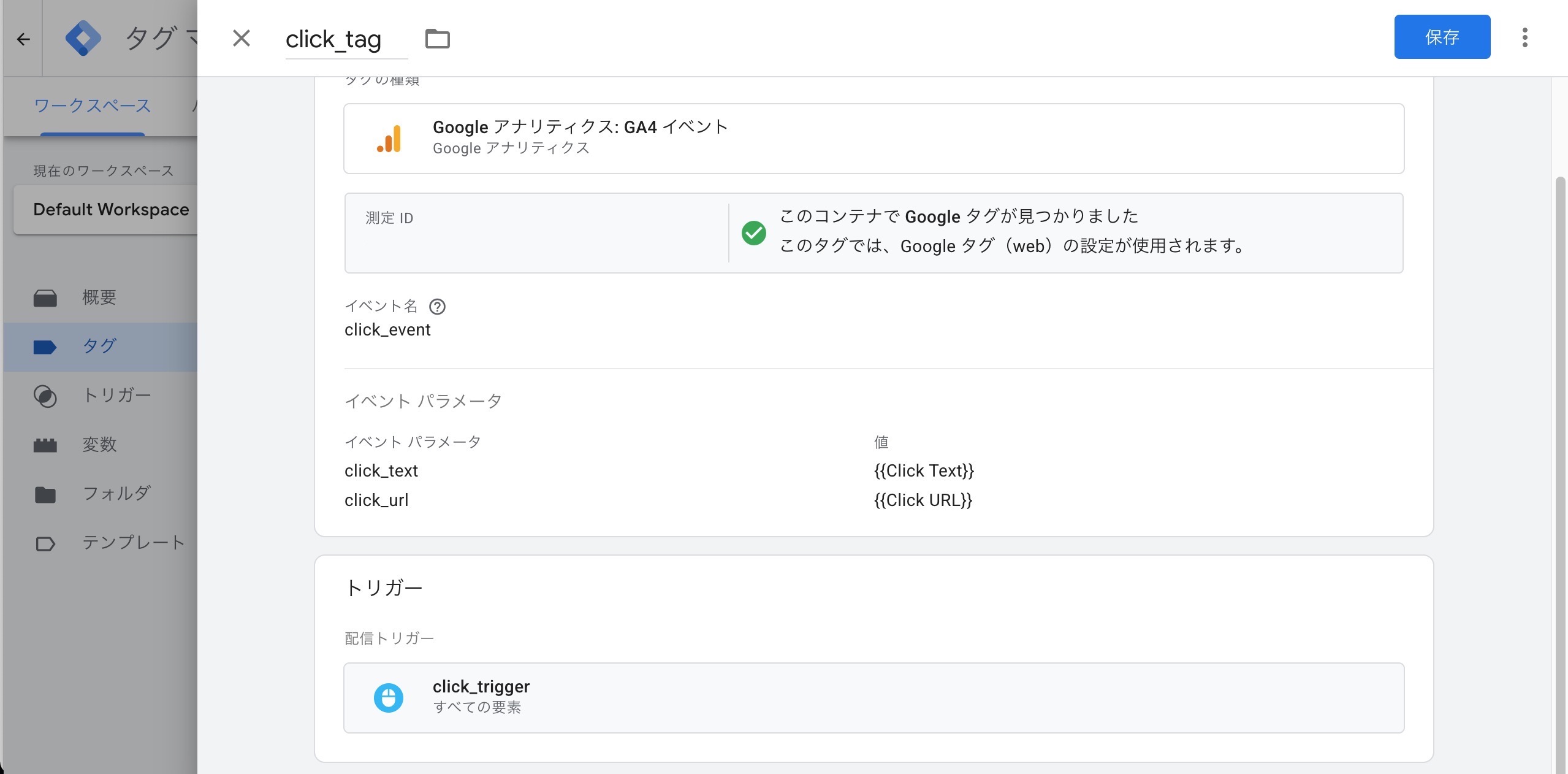Click the X close icon beside click_tag
Screen dimensions: 1568x774
click(242, 39)
